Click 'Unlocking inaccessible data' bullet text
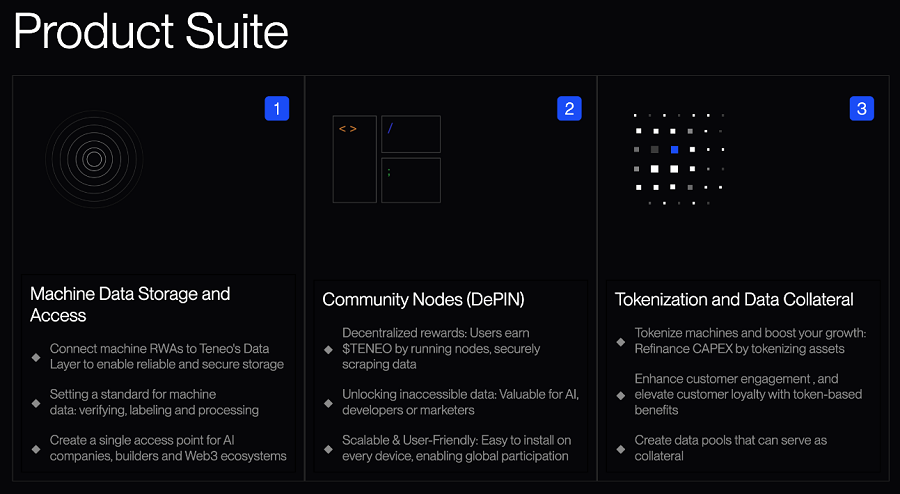 point(460,402)
